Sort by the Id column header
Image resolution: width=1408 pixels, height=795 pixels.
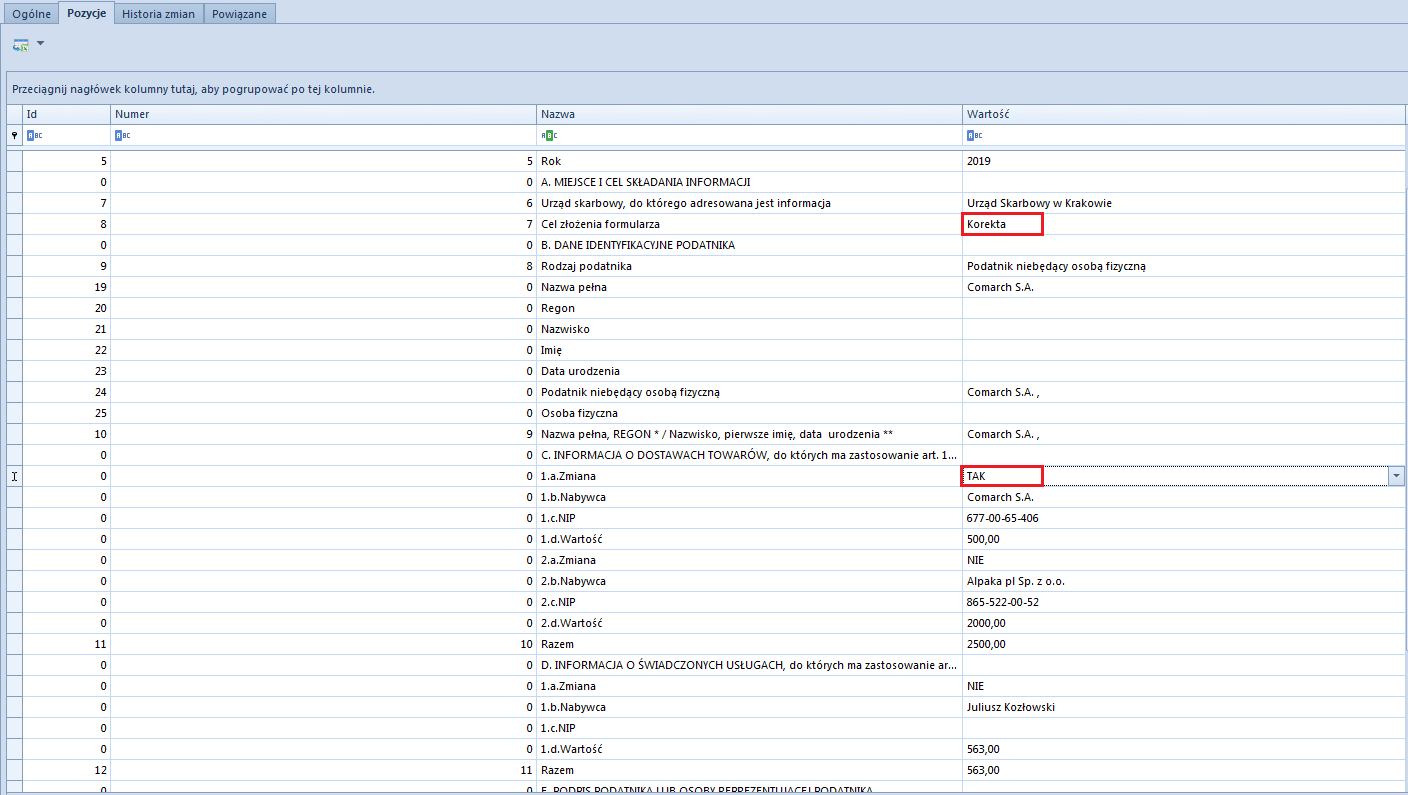[x=66, y=114]
